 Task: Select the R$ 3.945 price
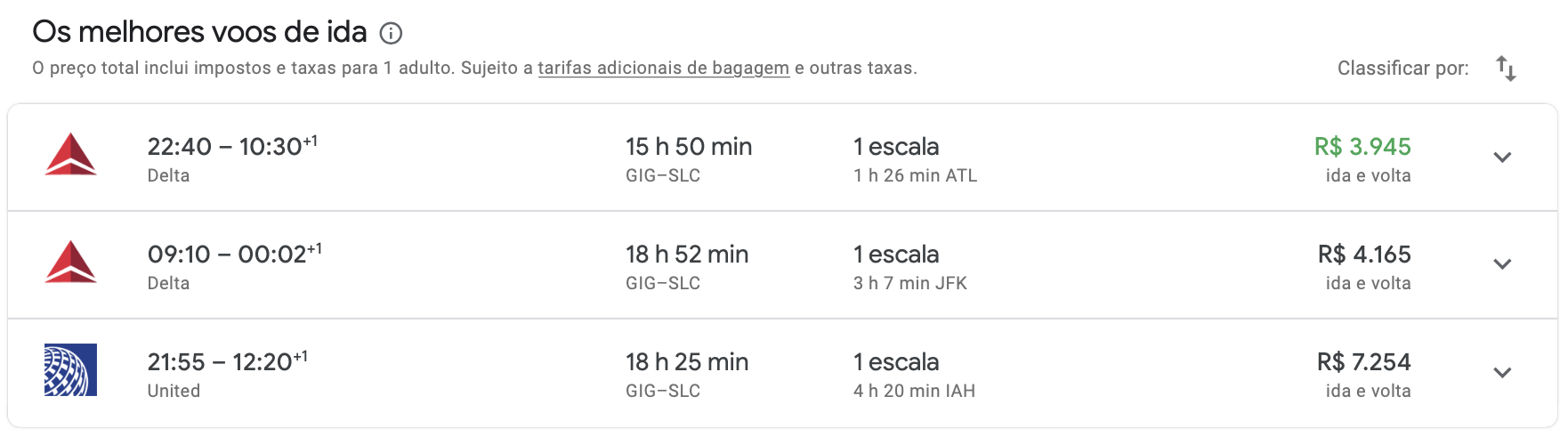(1362, 147)
